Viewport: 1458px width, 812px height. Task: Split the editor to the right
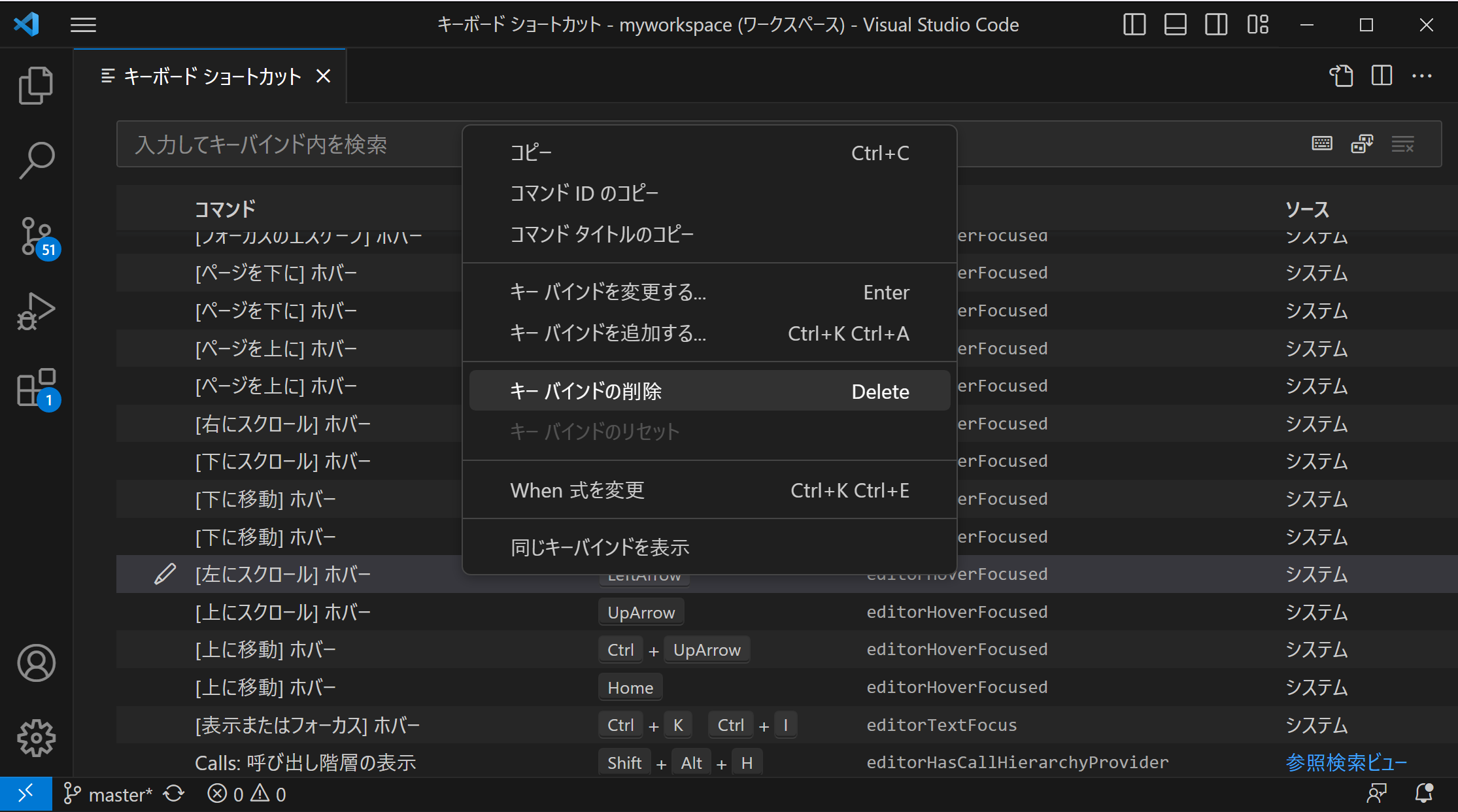pos(1382,76)
